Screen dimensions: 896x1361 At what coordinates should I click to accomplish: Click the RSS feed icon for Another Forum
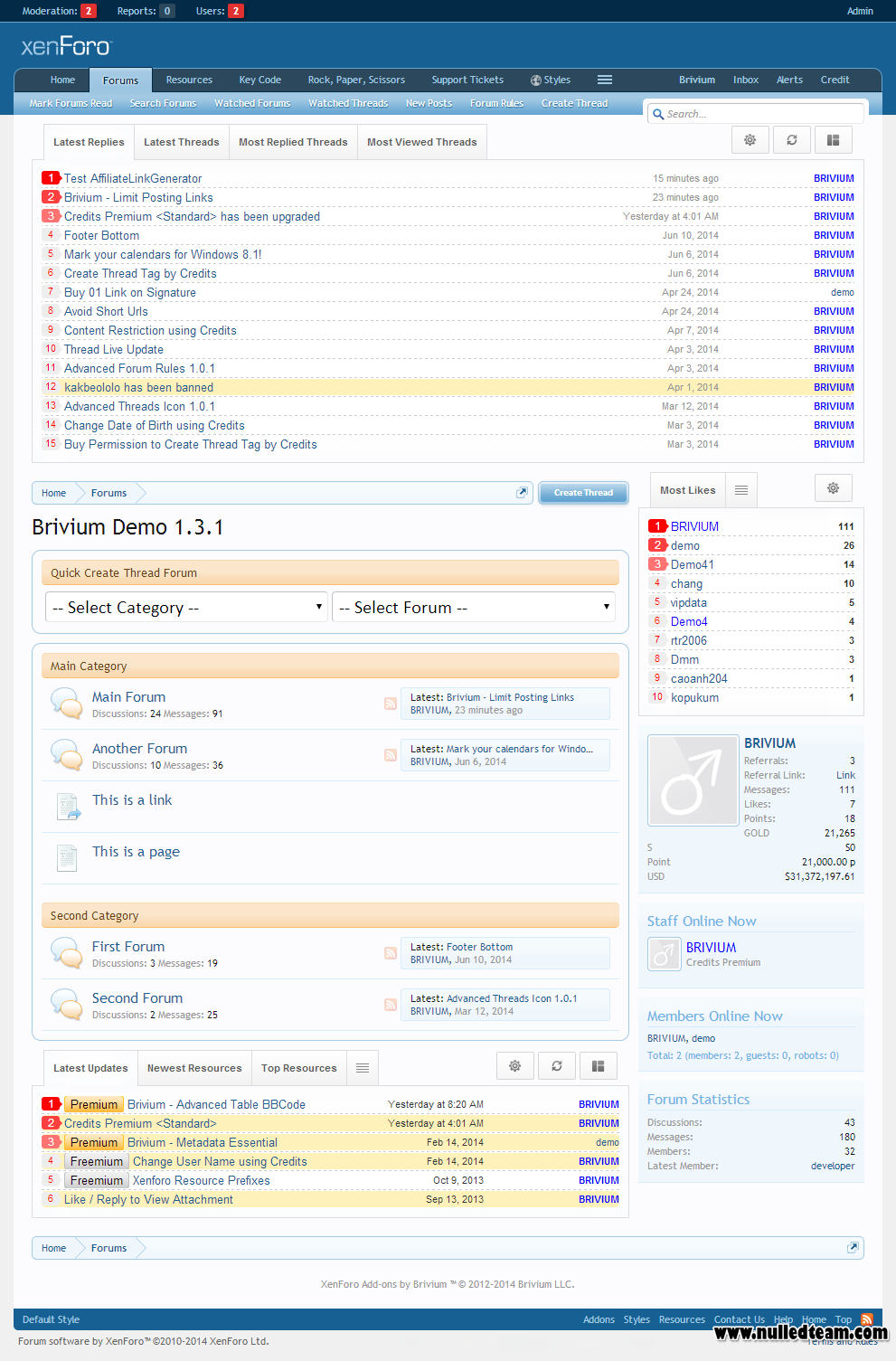click(x=391, y=755)
